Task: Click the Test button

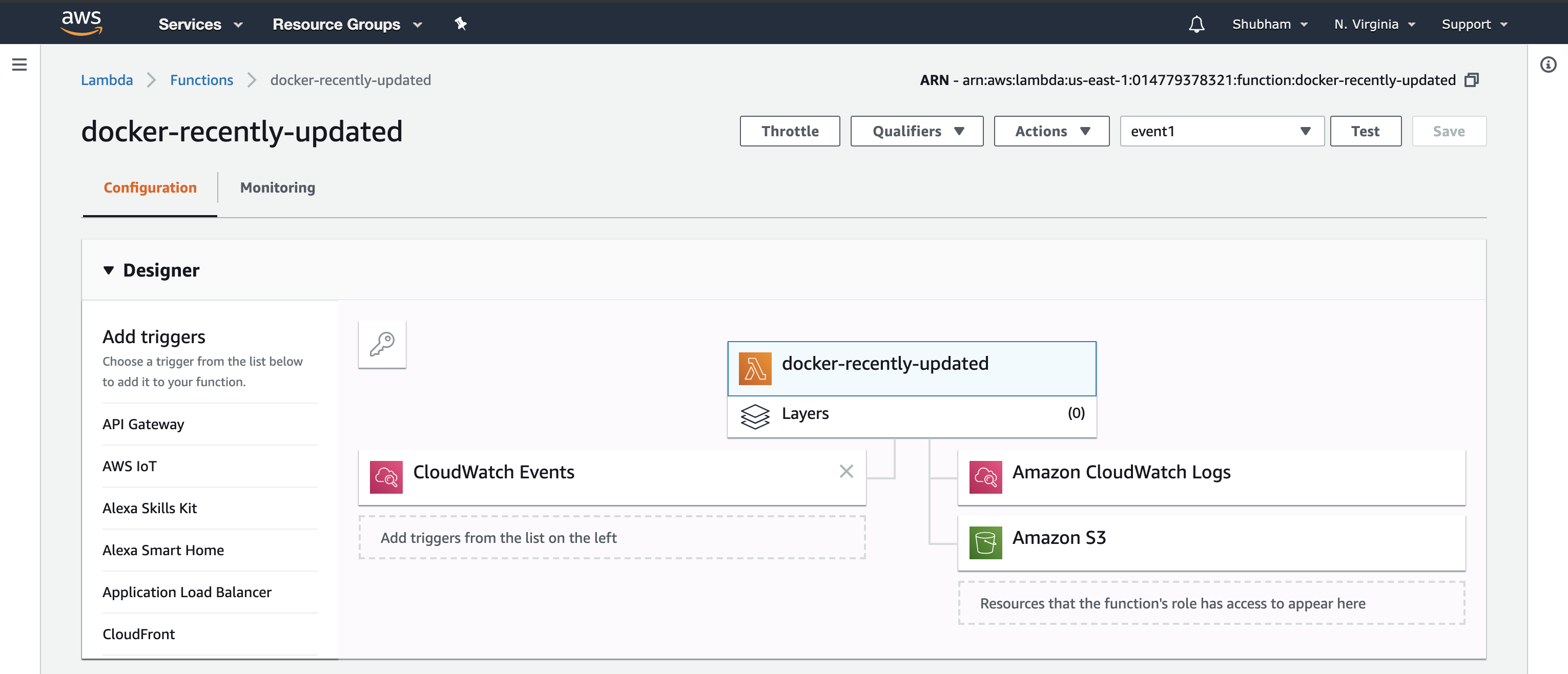Action: pyautogui.click(x=1365, y=132)
